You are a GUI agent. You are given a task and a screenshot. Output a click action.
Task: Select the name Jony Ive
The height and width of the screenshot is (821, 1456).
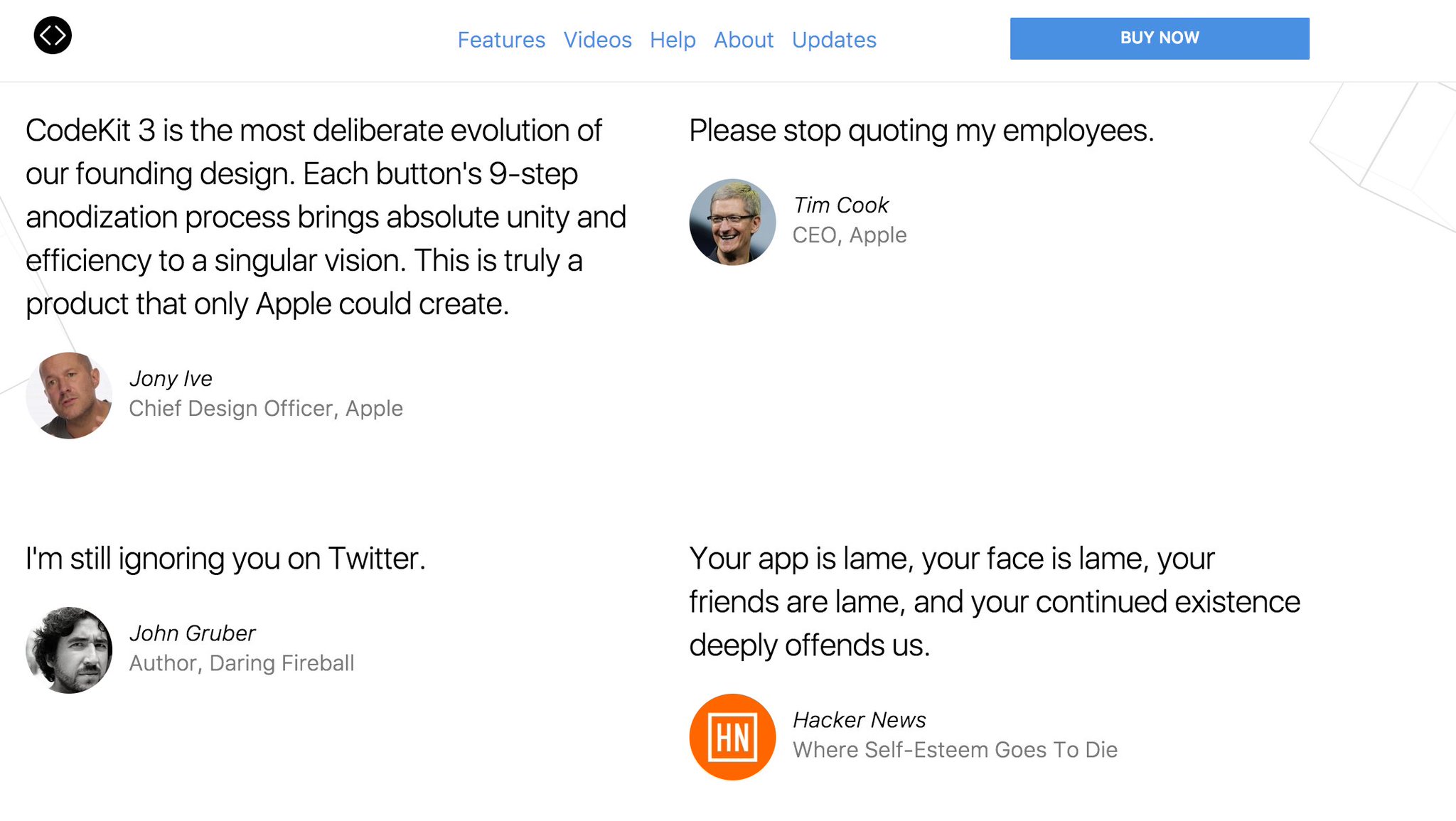171,379
